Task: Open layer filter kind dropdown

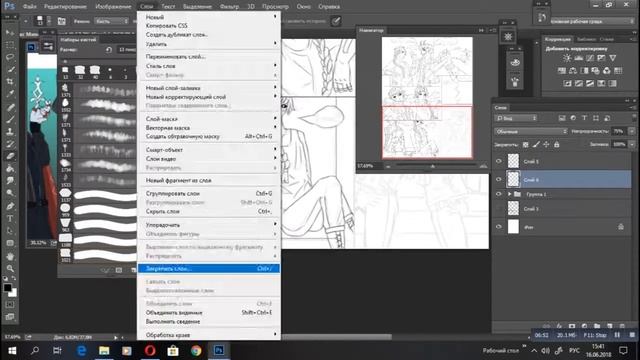Action: tap(516, 118)
